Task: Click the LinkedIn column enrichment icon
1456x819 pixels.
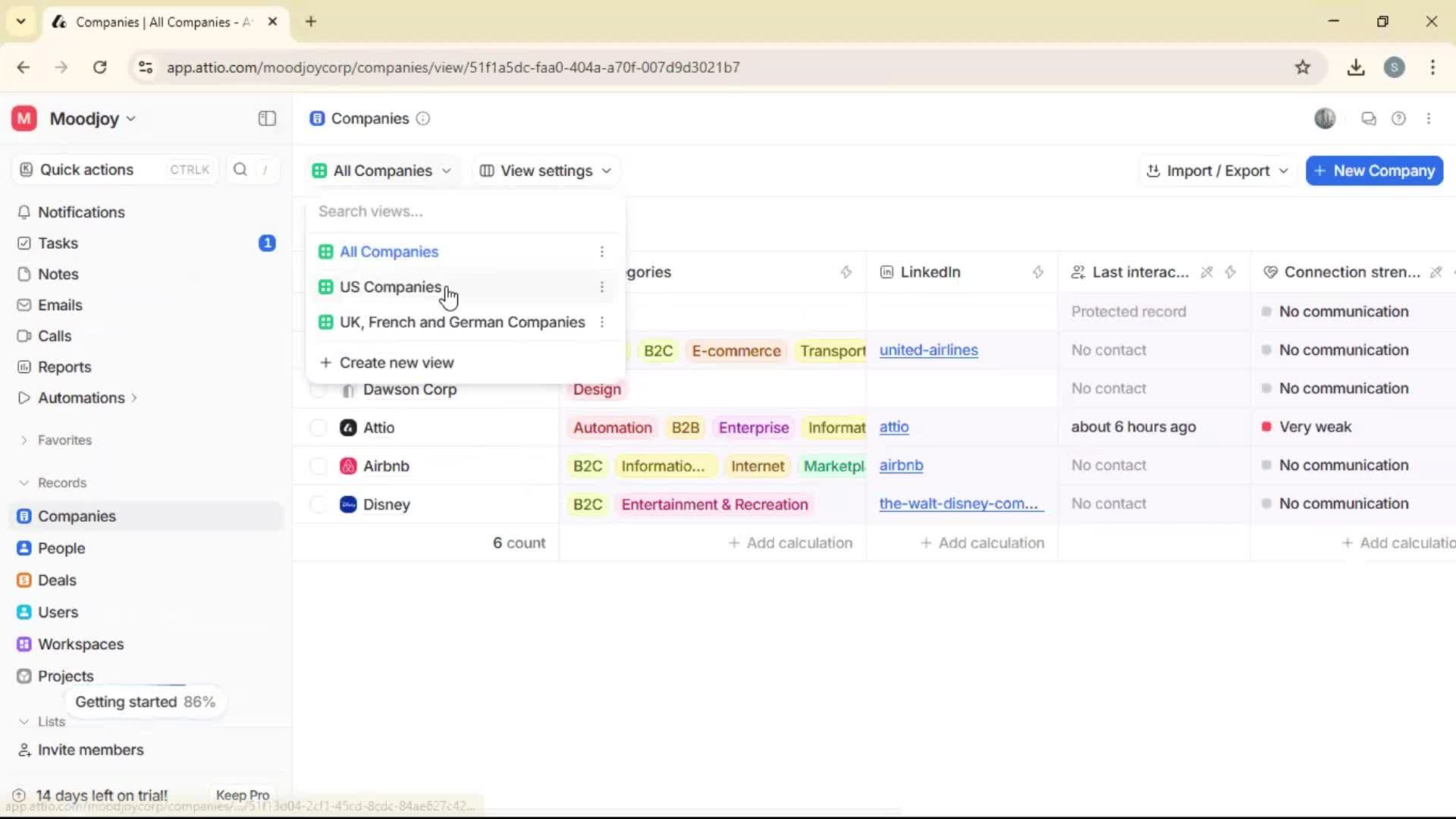Action: point(1038,272)
